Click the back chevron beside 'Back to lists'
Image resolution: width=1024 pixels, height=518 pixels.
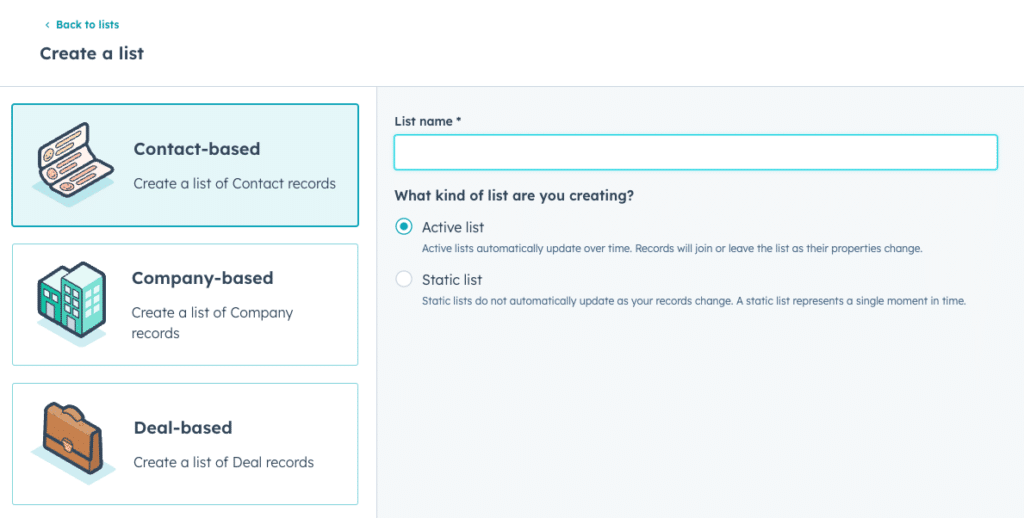[47, 25]
